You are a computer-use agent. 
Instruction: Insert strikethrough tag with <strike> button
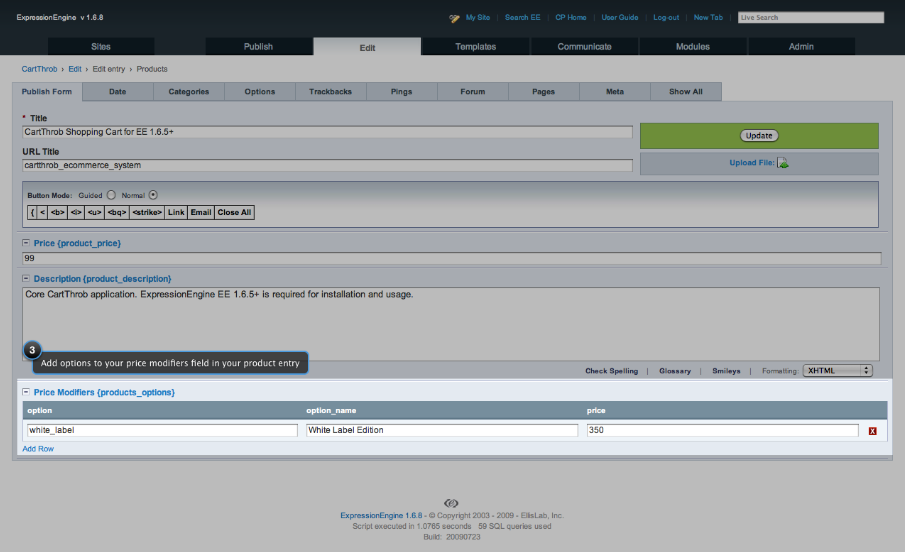[x=147, y=212]
